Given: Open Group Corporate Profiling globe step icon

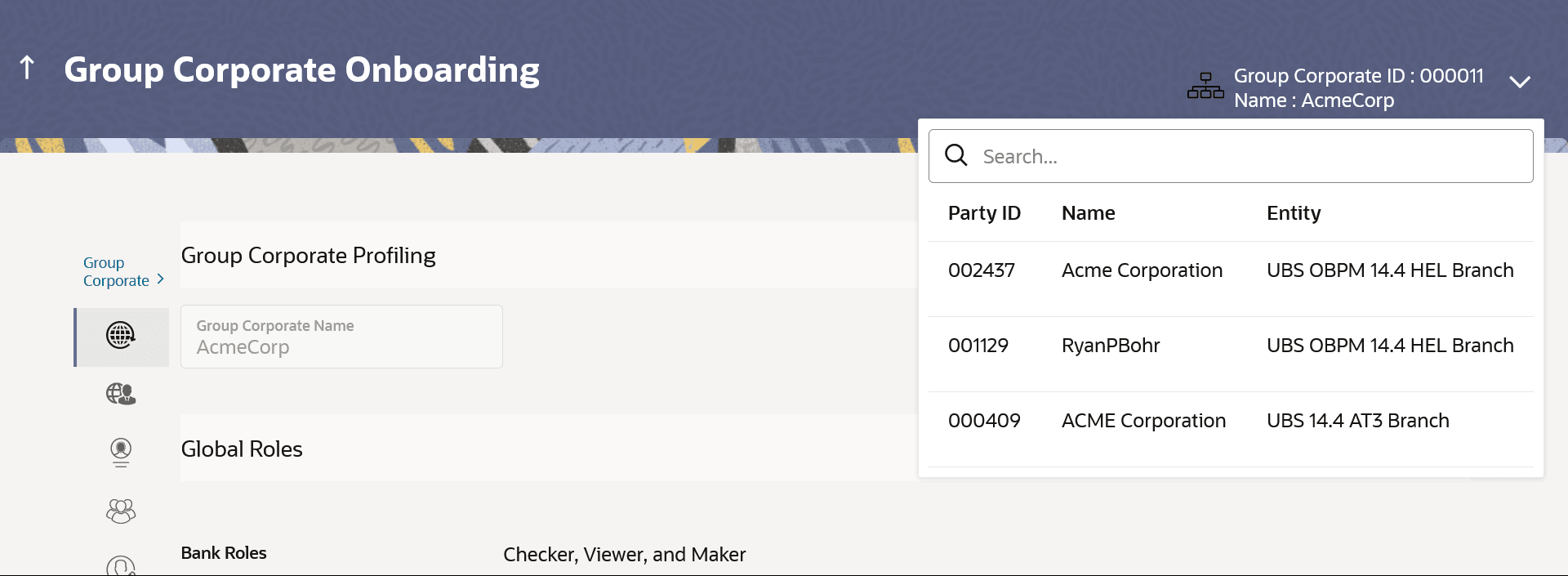Looking at the screenshot, I should (x=121, y=335).
